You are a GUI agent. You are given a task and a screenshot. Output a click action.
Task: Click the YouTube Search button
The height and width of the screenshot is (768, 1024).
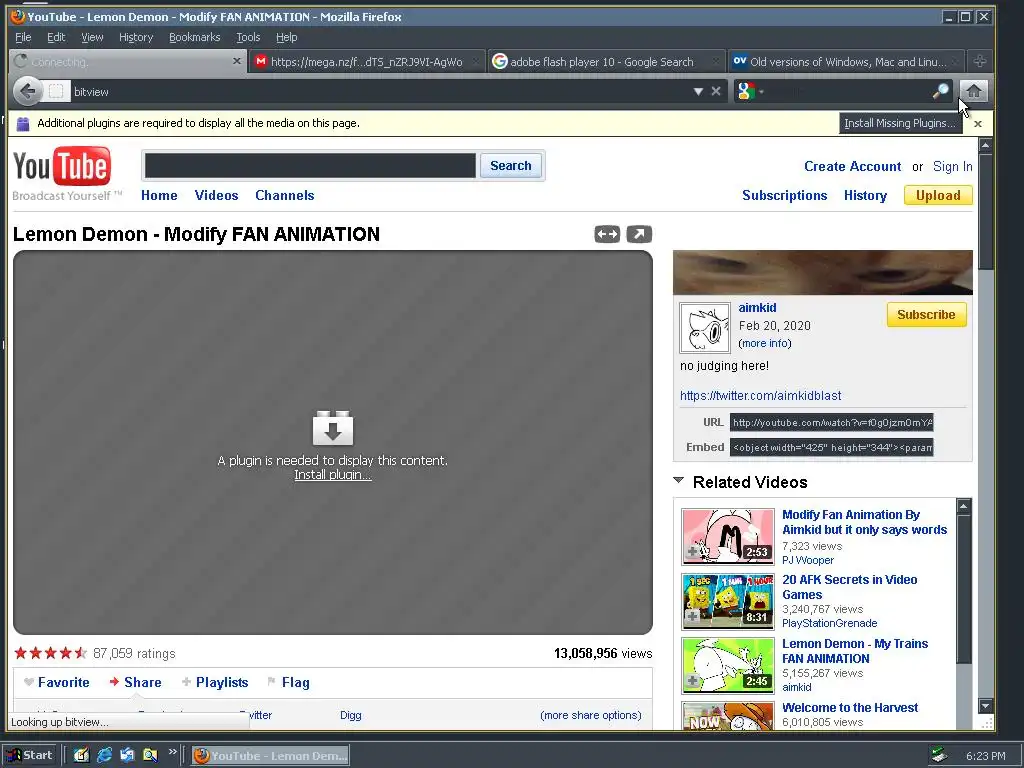pyautogui.click(x=511, y=166)
